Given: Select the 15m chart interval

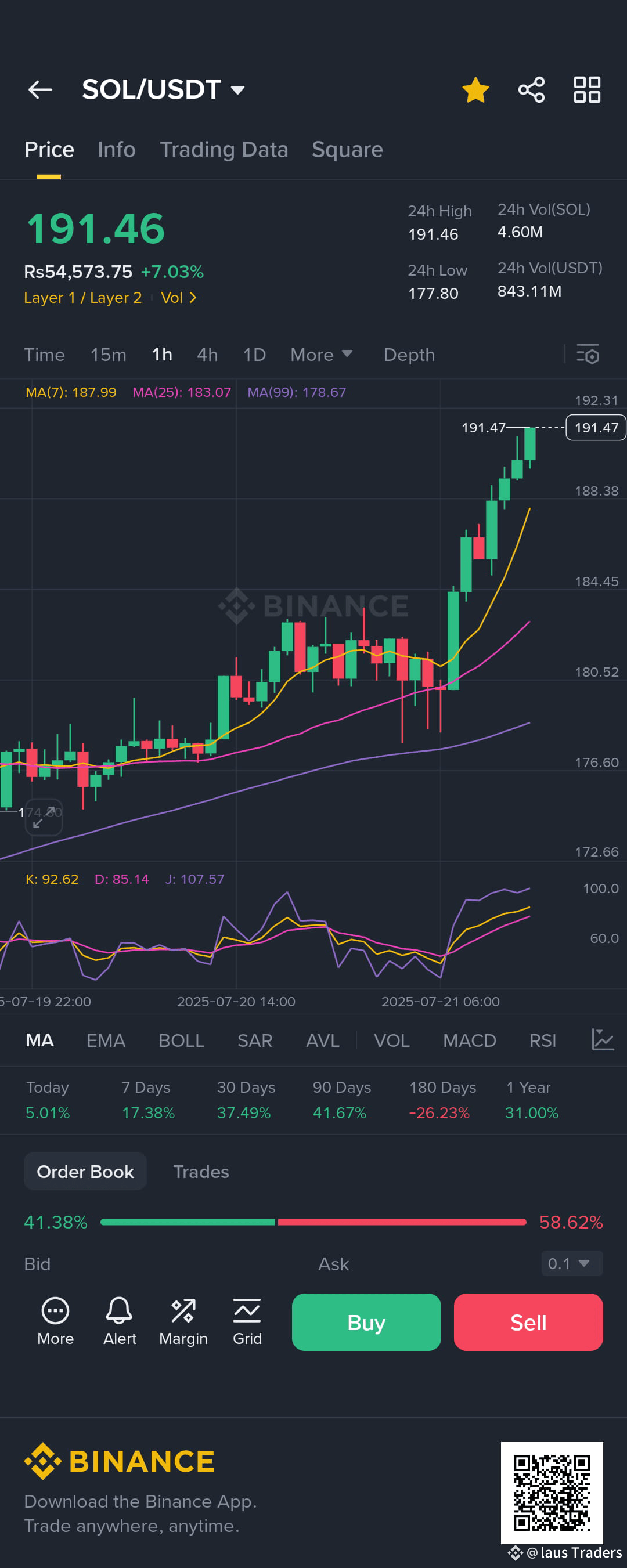Looking at the screenshot, I should pos(109,355).
